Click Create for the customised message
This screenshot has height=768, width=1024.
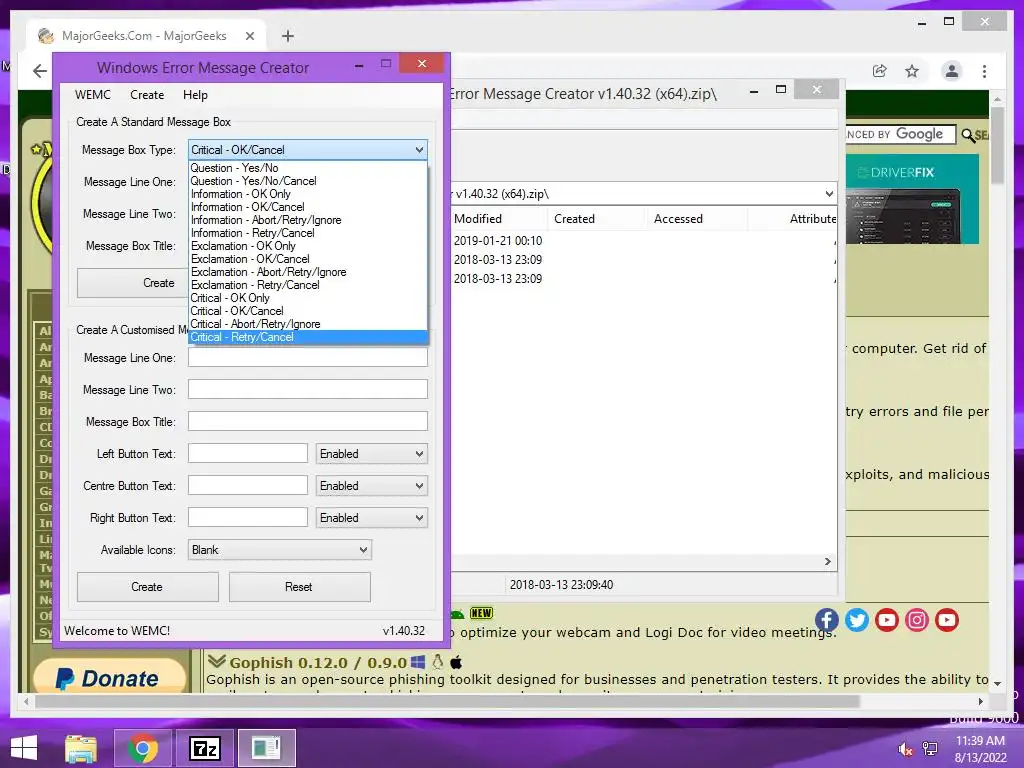pos(148,586)
